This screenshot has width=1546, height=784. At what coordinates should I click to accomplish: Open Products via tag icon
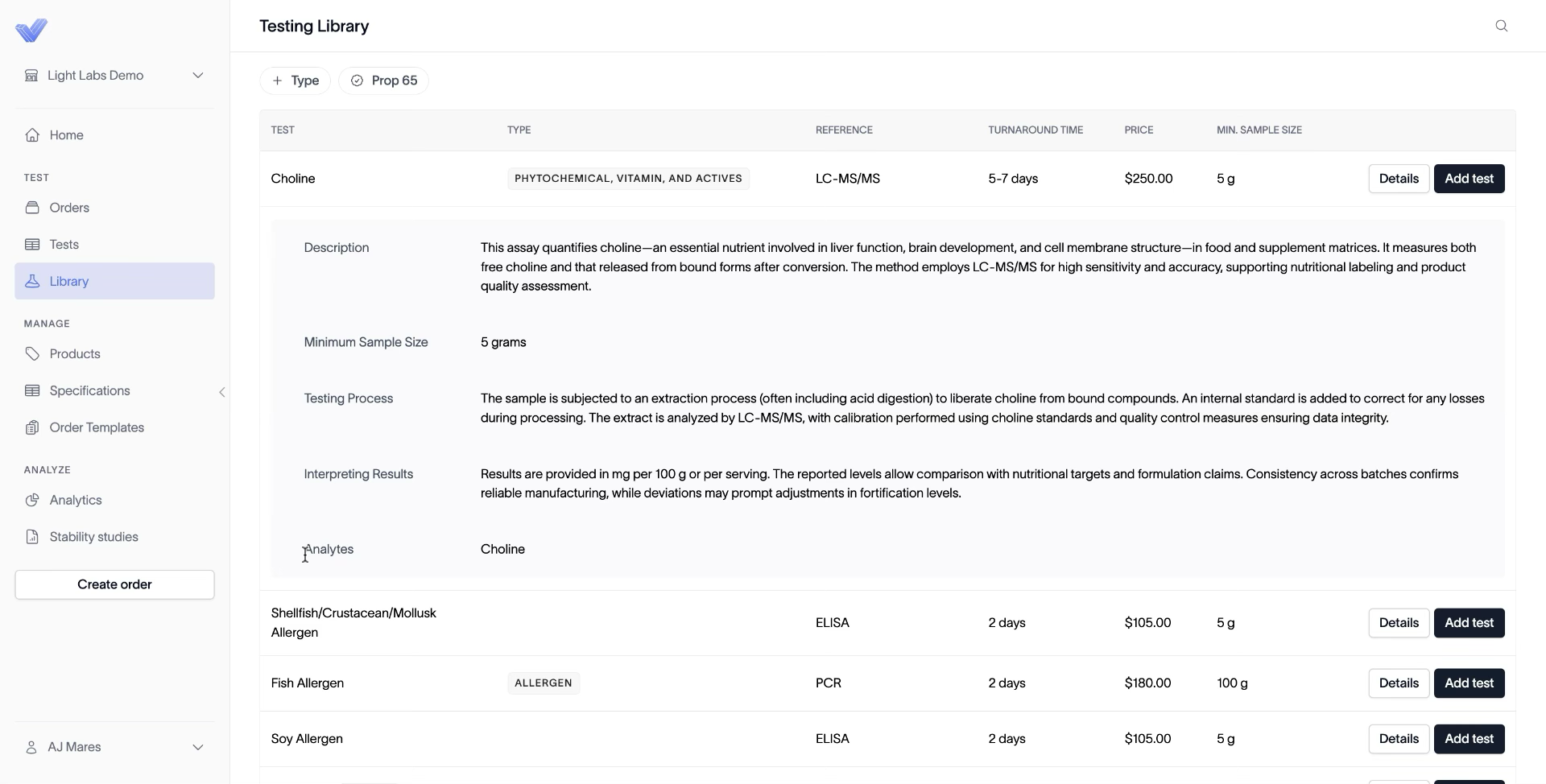(x=32, y=354)
